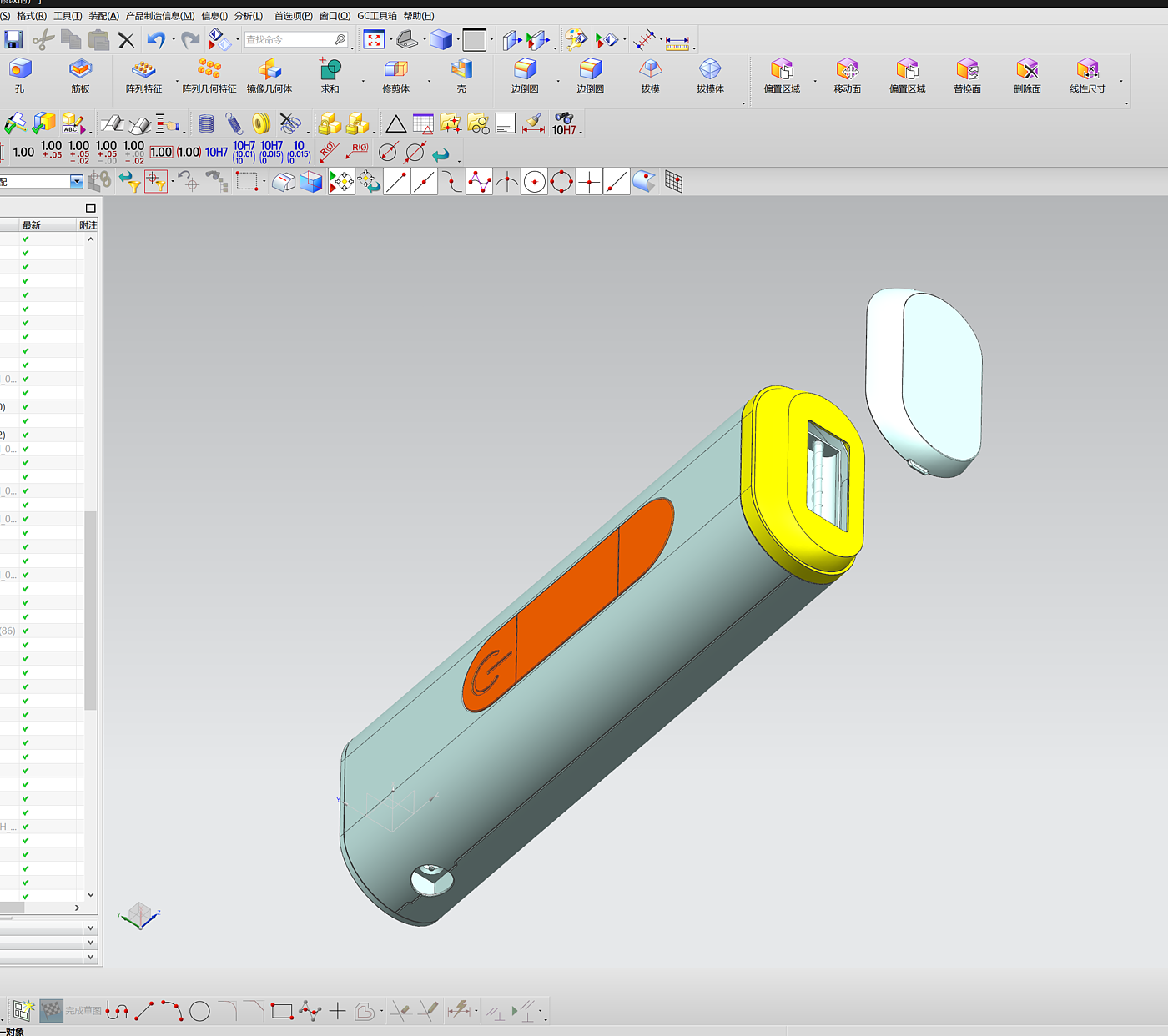Image resolution: width=1168 pixels, height=1036 pixels.
Task: Select the Shell (壳) tool
Action: [461, 75]
